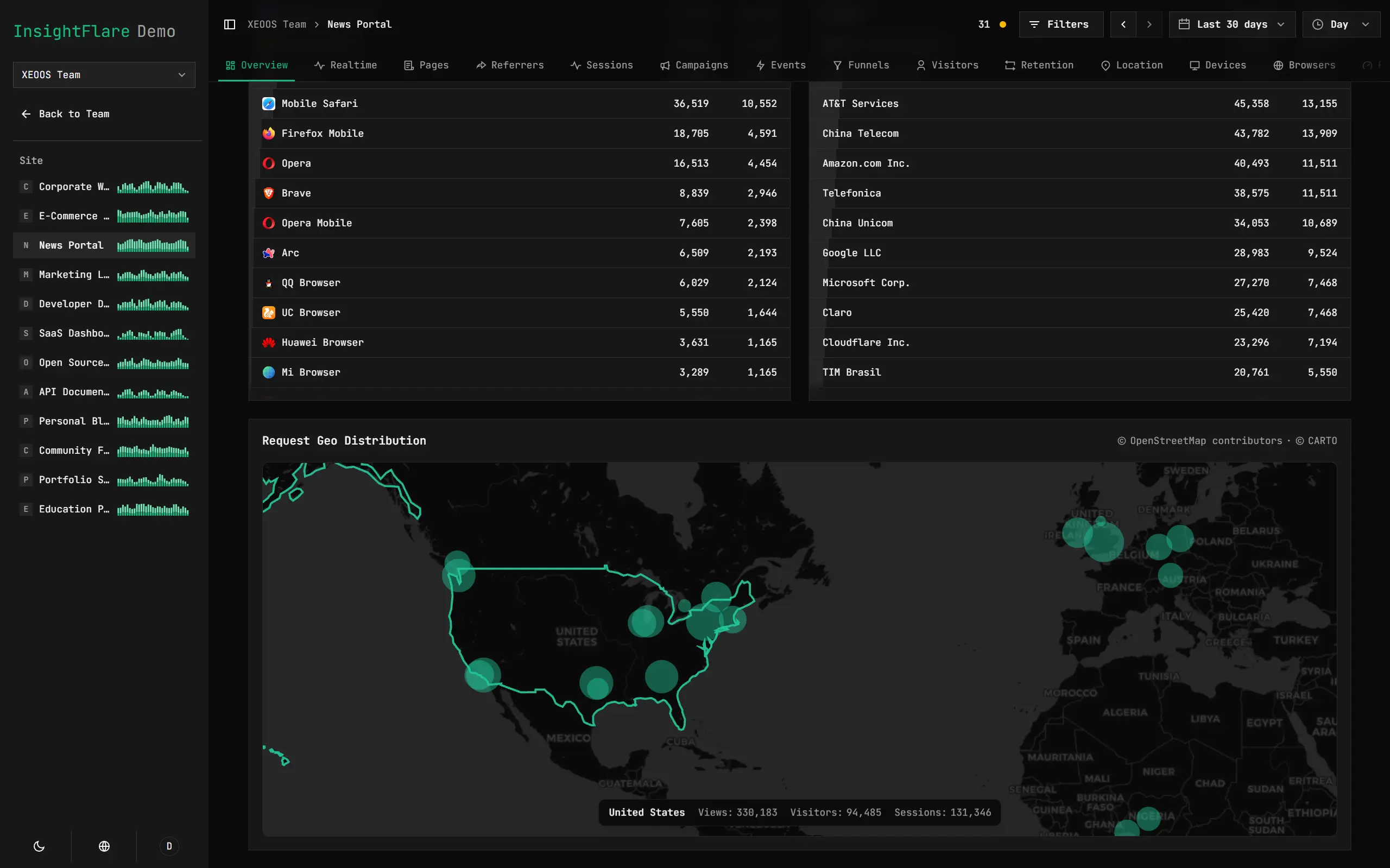Click the Mi Browser icon

point(268,372)
